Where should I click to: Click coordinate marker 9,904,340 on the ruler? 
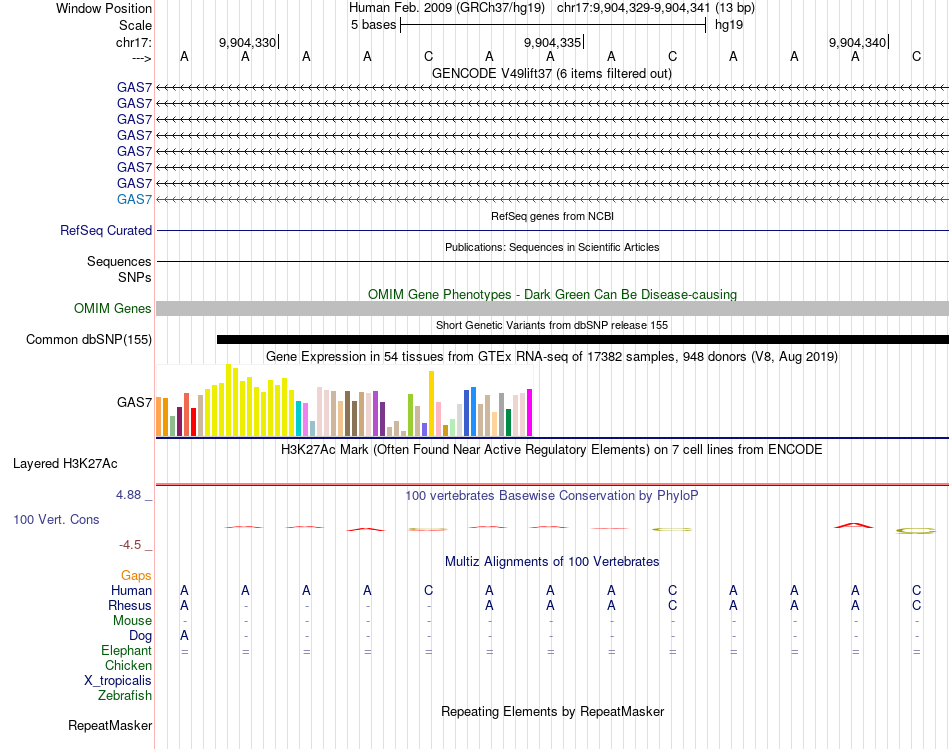(x=857, y=42)
